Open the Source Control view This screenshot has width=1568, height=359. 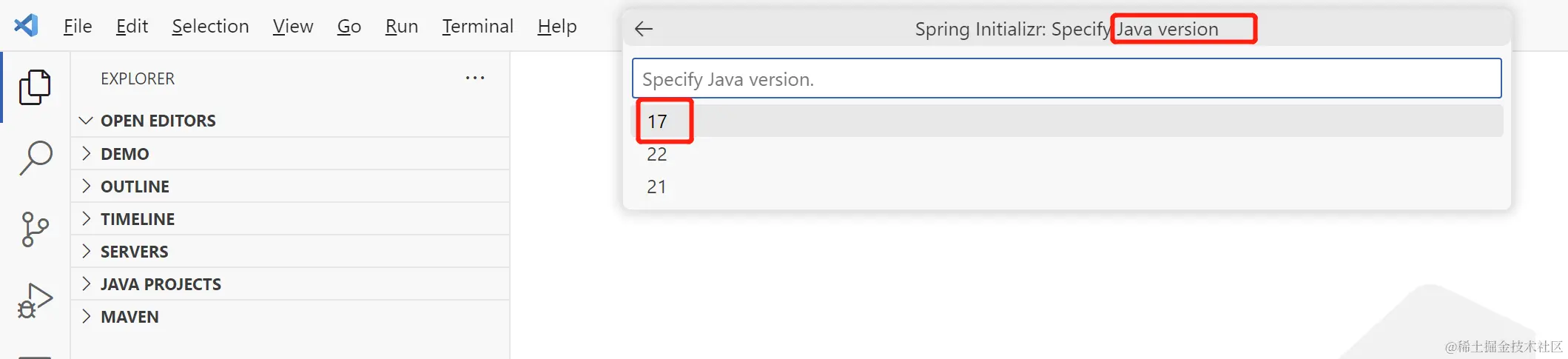coord(35,229)
